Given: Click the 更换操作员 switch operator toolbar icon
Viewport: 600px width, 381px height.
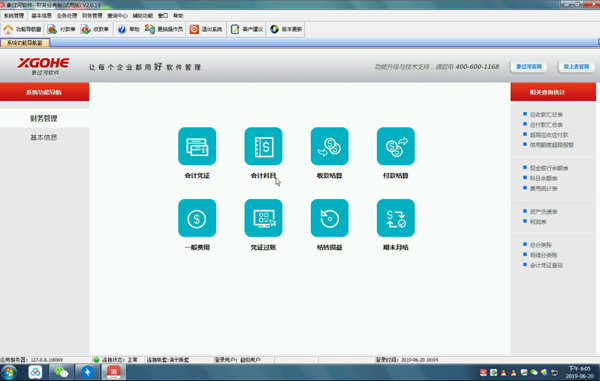Looking at the screenshot, I should click(x=164, y=29).
